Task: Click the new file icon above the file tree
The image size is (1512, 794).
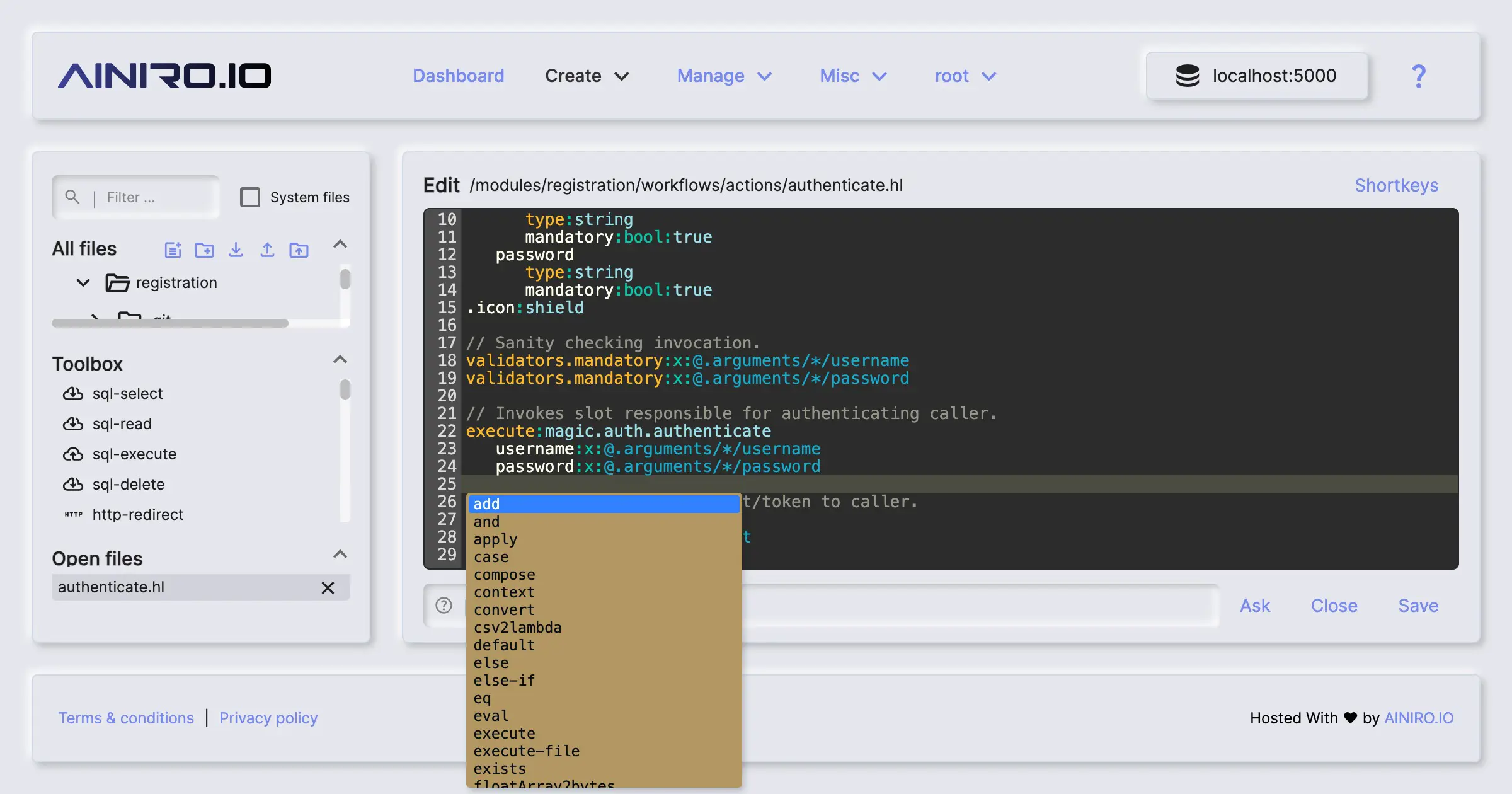Action: [x=173, y=250]
